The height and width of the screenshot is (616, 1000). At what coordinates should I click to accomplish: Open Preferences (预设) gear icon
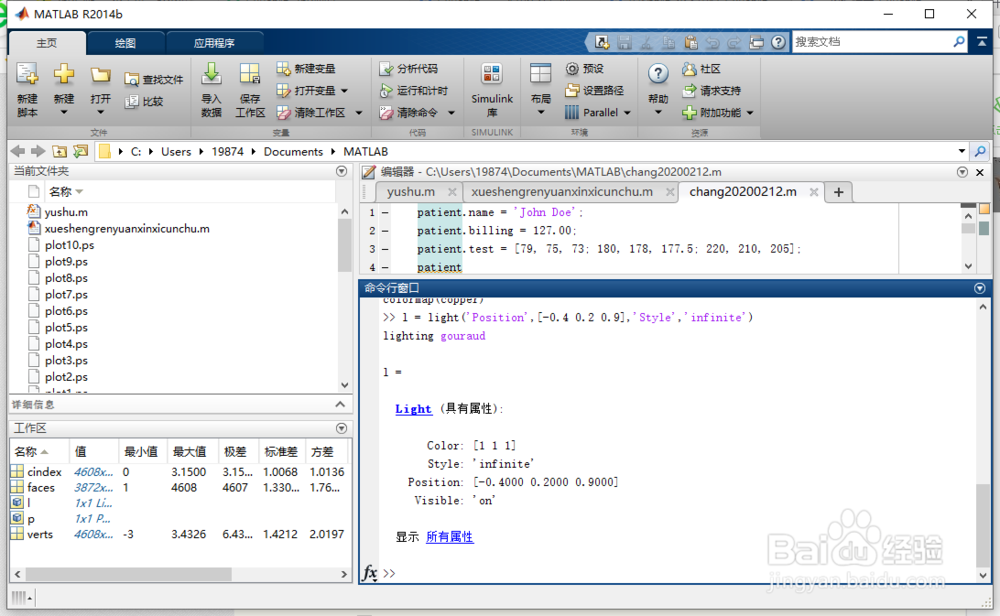[x=573, y=69]
